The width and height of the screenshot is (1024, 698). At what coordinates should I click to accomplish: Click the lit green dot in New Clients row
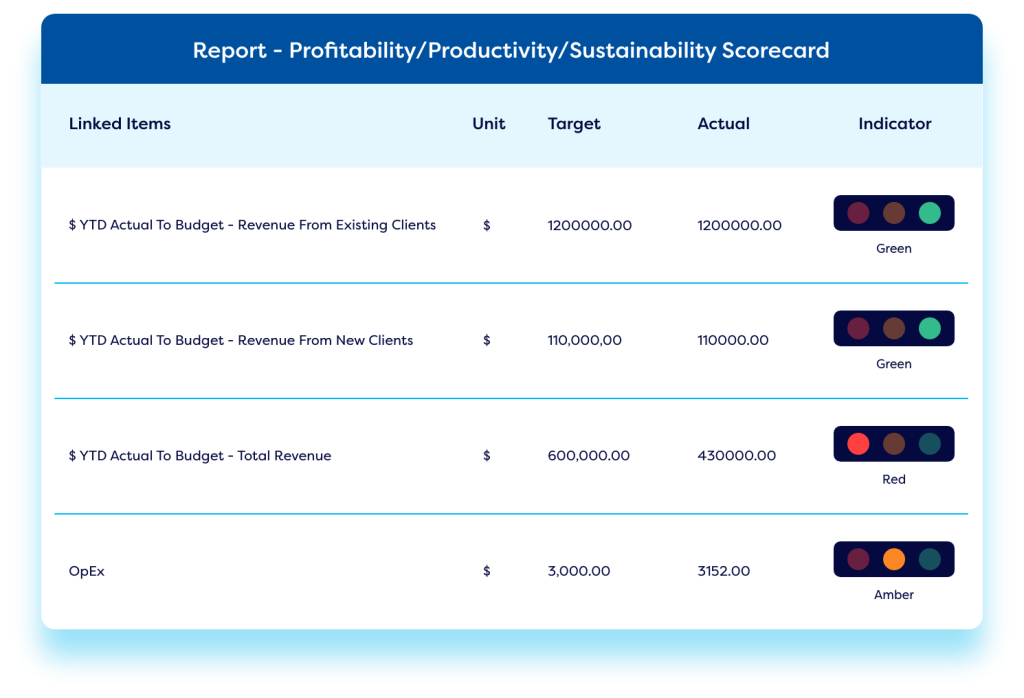click(x=930, y=329)
